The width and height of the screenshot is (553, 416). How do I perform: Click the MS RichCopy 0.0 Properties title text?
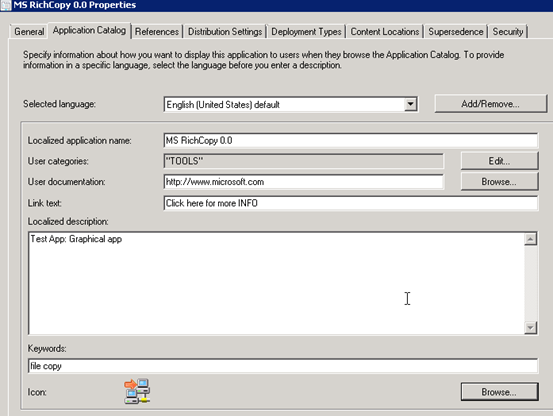[x=74, y=5]
